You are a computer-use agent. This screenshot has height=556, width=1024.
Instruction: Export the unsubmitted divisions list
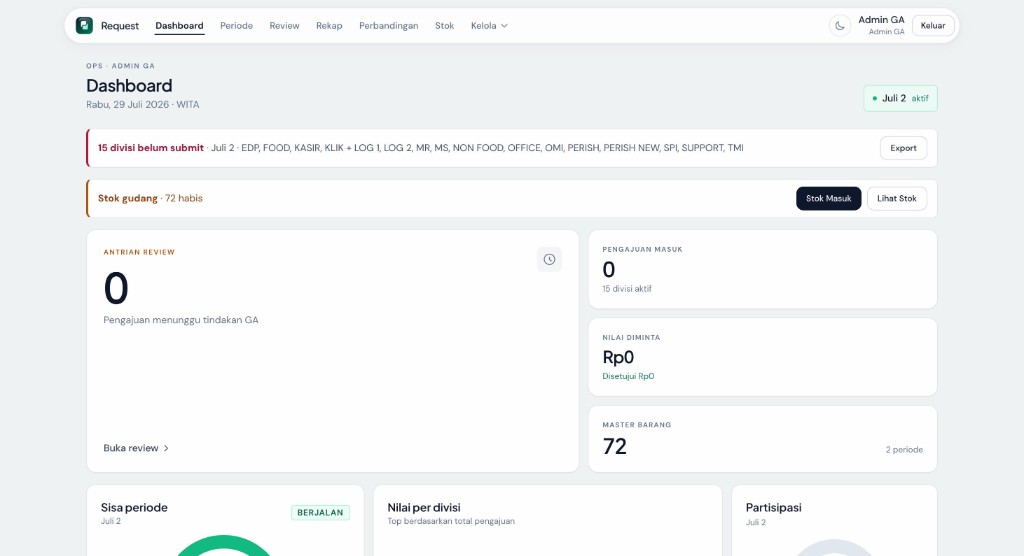coord(903,148)
